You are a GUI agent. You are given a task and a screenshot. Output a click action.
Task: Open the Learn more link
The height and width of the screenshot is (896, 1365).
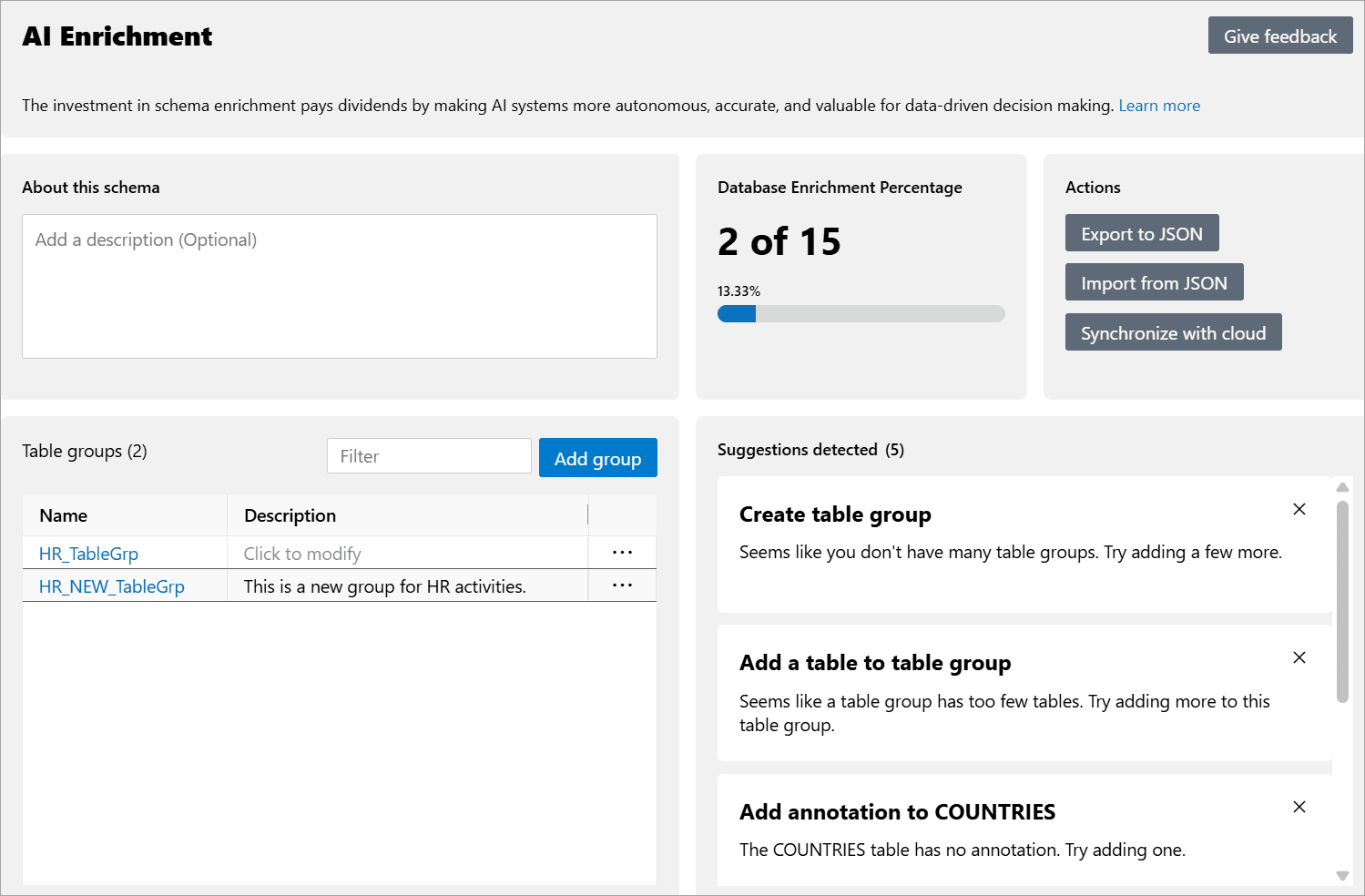point(1159,105)
